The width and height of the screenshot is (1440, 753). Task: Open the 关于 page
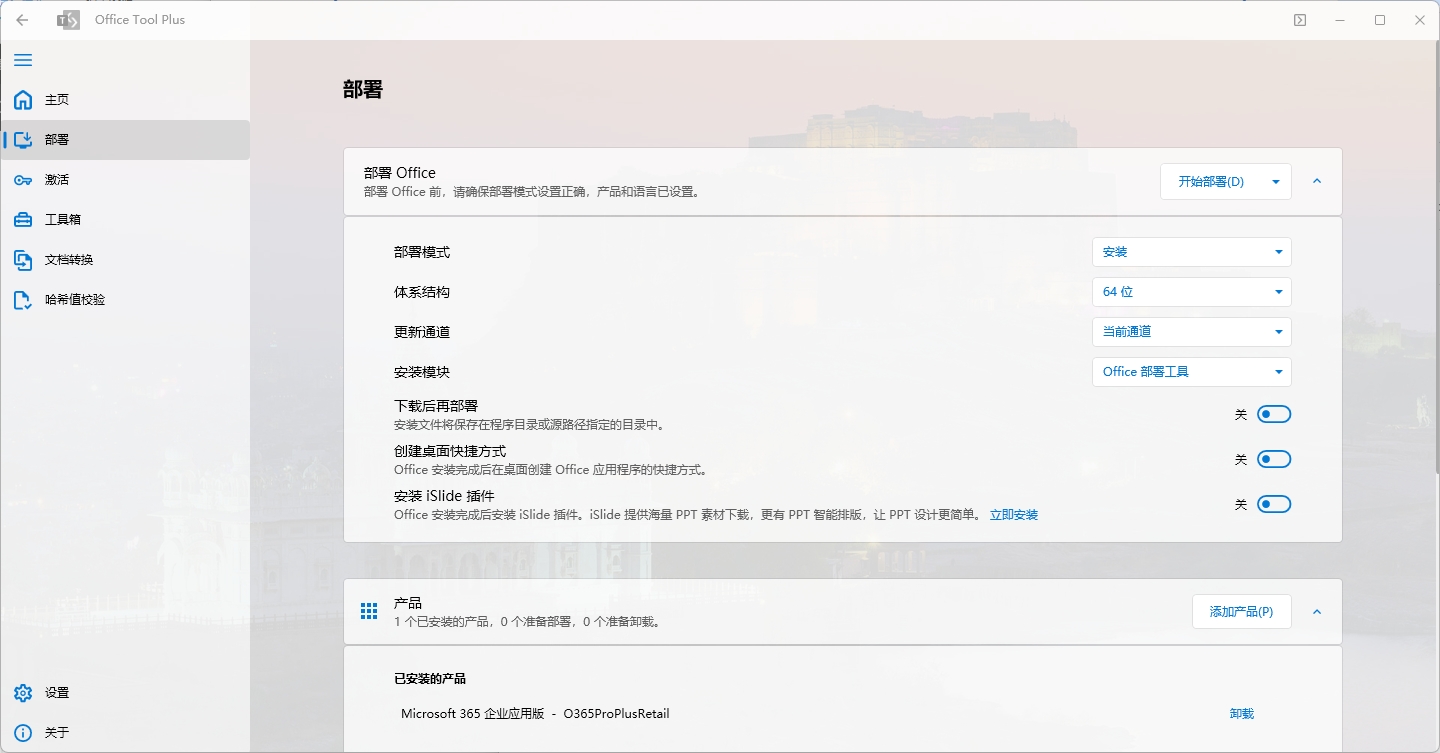pos(125,733)
